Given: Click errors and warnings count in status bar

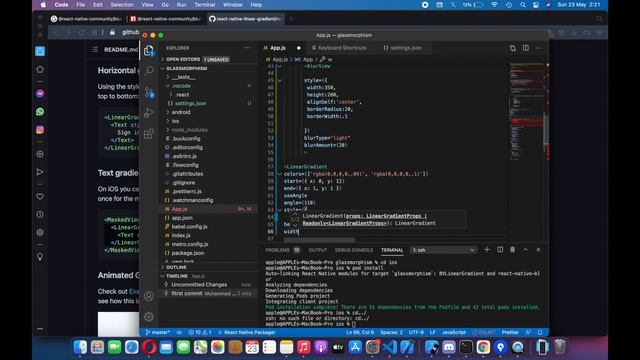Looking at the screenshot, I should click(x=200, y=332).
